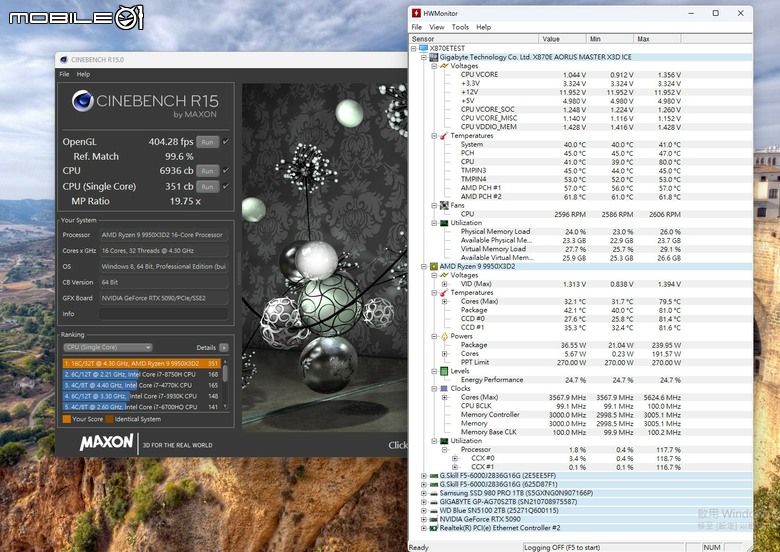Click the Sensor column header

(x=474, y=39)
